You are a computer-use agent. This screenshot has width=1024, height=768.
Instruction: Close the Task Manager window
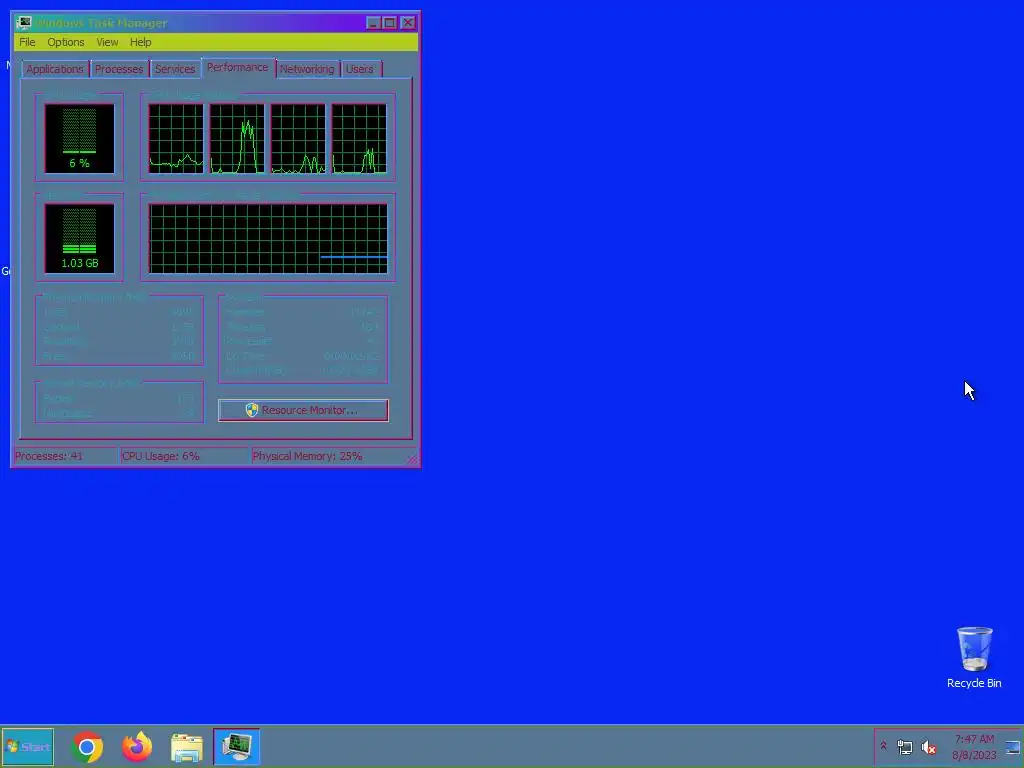(408, 23)
